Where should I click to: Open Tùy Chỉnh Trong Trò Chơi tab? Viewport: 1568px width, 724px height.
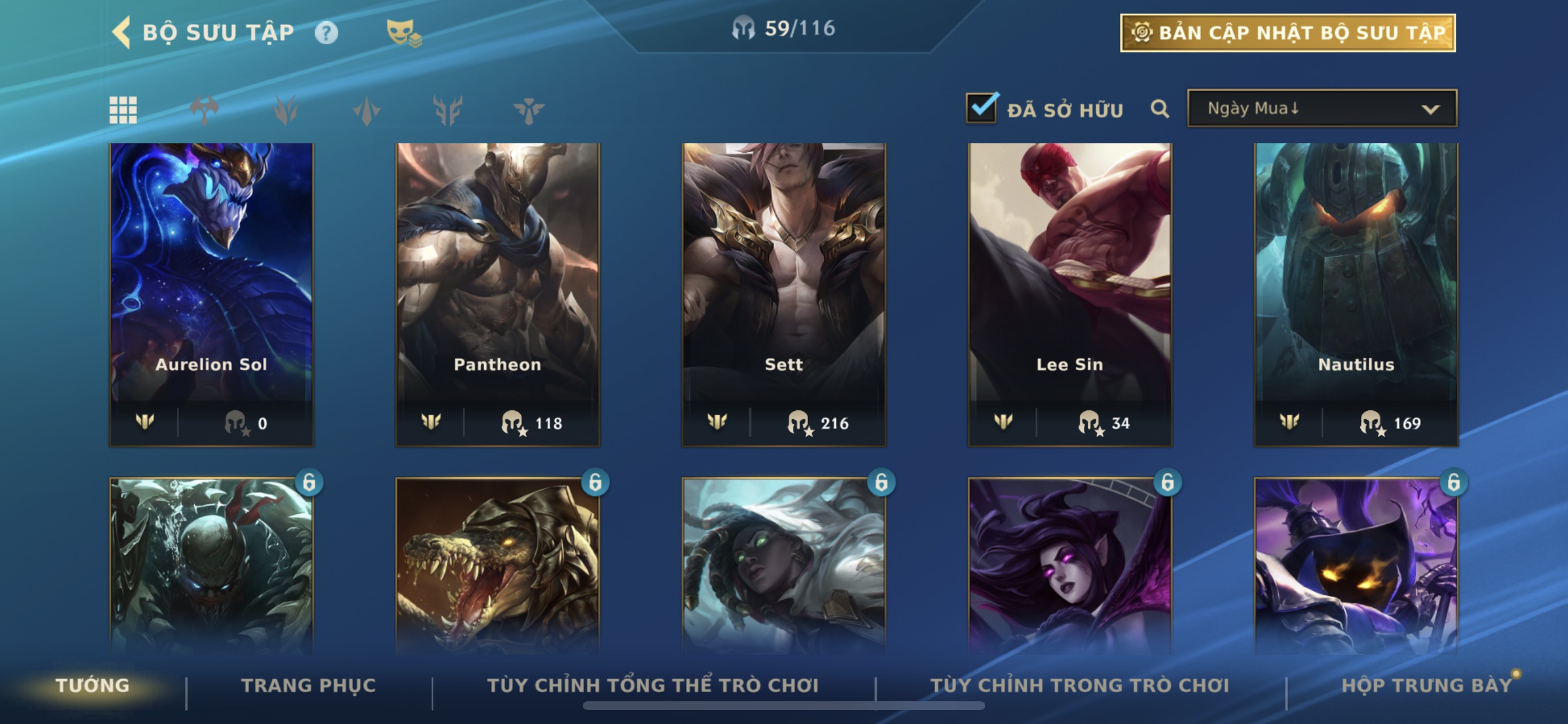click(x=1079, y=685)
